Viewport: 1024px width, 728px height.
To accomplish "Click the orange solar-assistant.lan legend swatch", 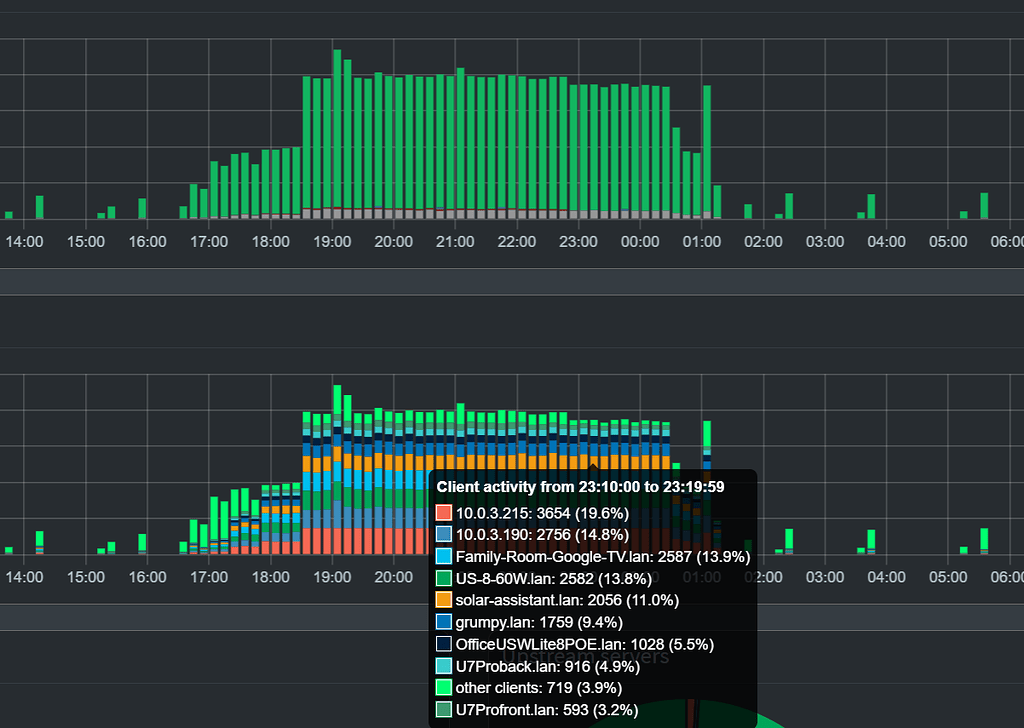I will click(443, 600).
